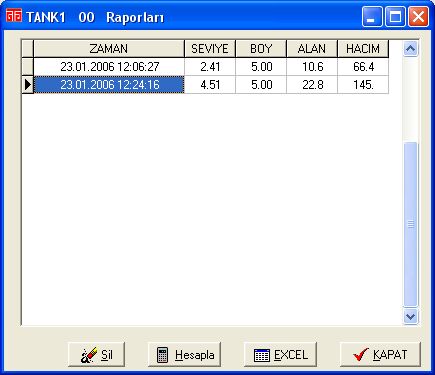Click the calculator icon on Hesapla button
The image size is (435, 375).
[163, 355]
